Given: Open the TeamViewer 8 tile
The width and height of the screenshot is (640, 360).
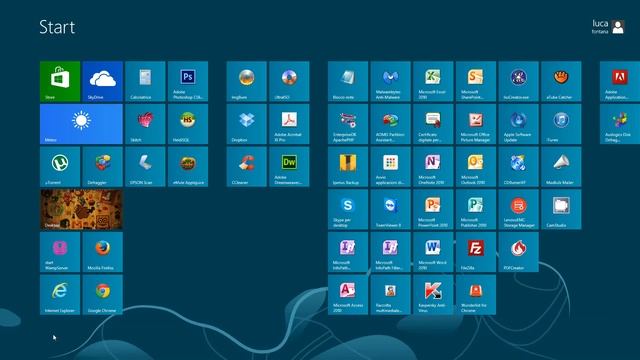Looking at the screenshot, I should click(x=391, y=209).
